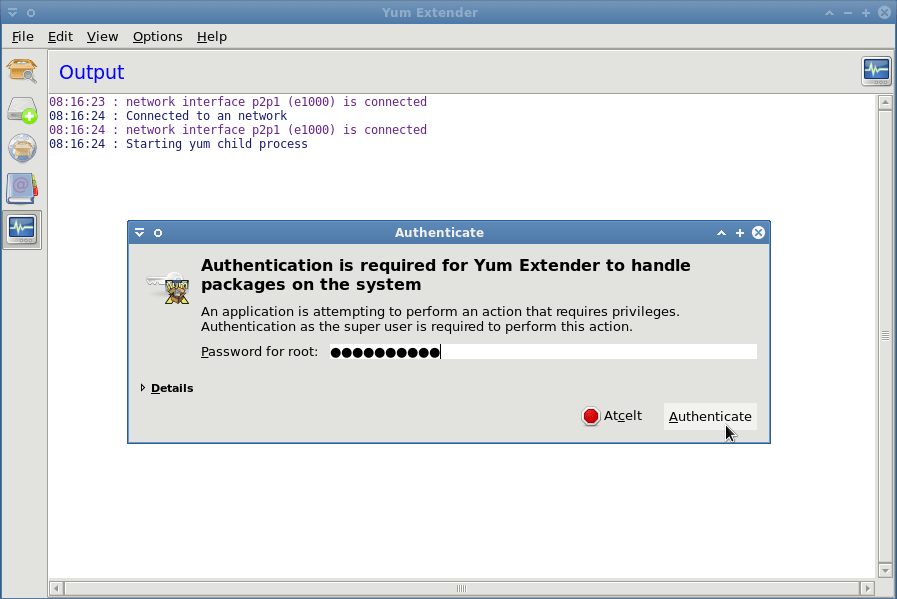Close the Authenticate dialog

point(759,233)
